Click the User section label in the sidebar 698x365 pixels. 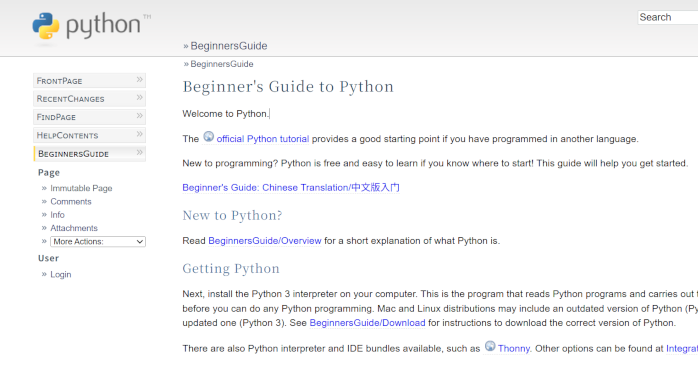pos(49,258)
